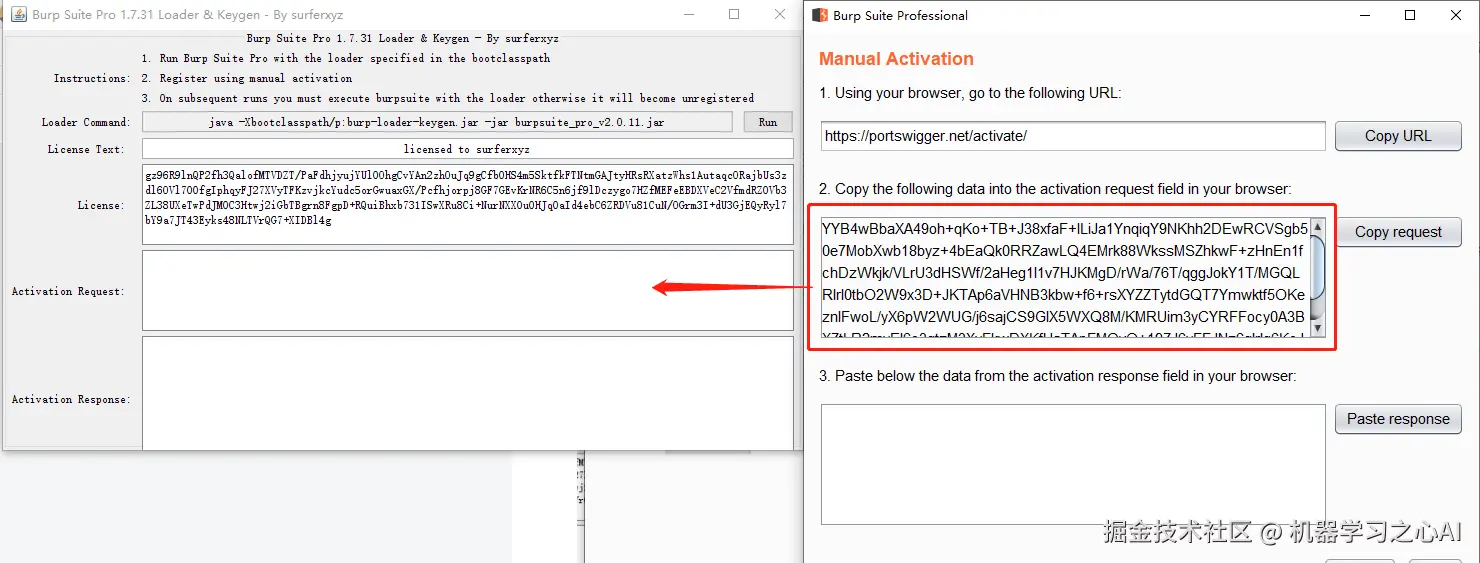
Task: Click the Java icon in the keygen title bar
Action: point(18,15)
